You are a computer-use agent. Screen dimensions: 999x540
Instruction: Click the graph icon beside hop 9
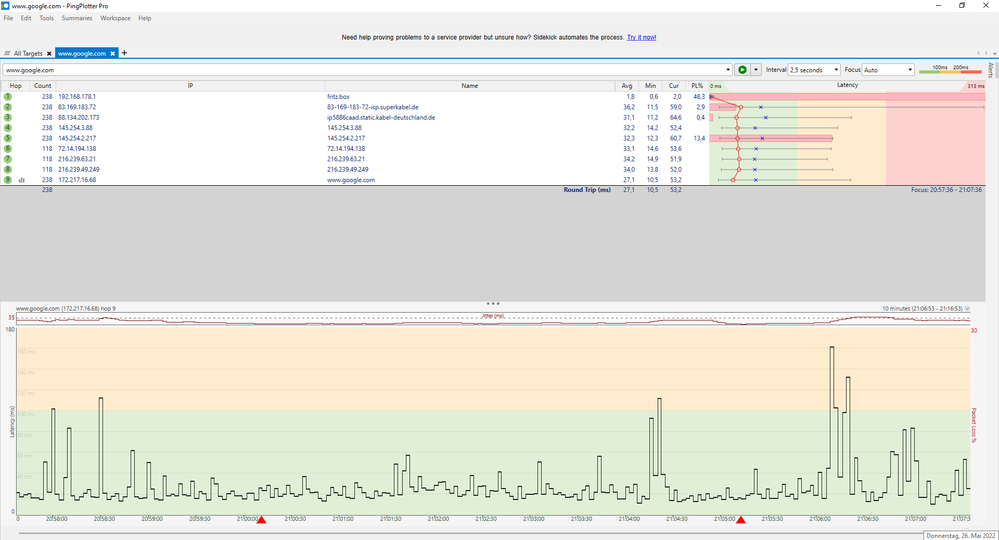[21, 180]
